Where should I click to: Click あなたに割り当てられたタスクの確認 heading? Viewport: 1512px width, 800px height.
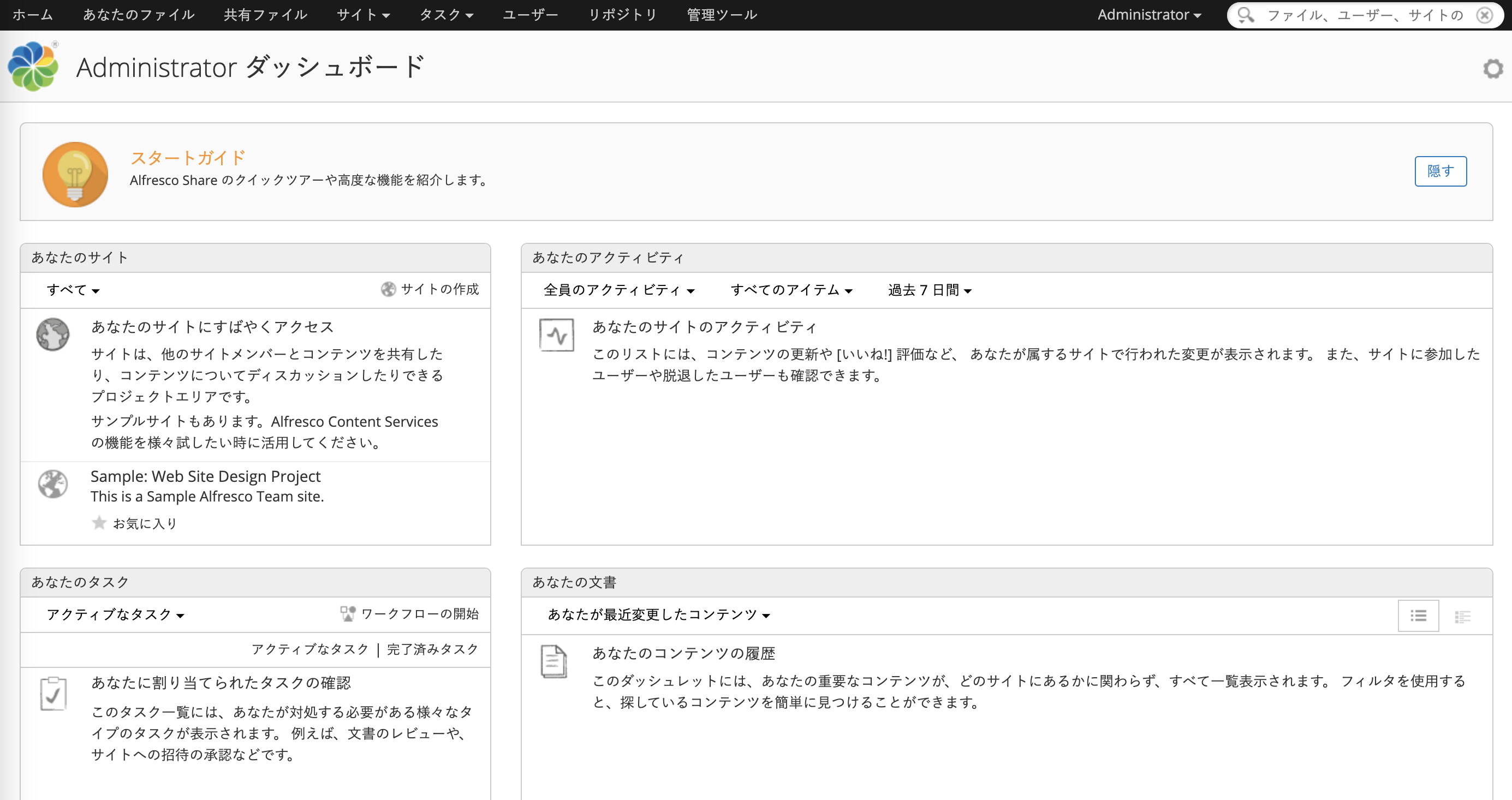[221, 683]
